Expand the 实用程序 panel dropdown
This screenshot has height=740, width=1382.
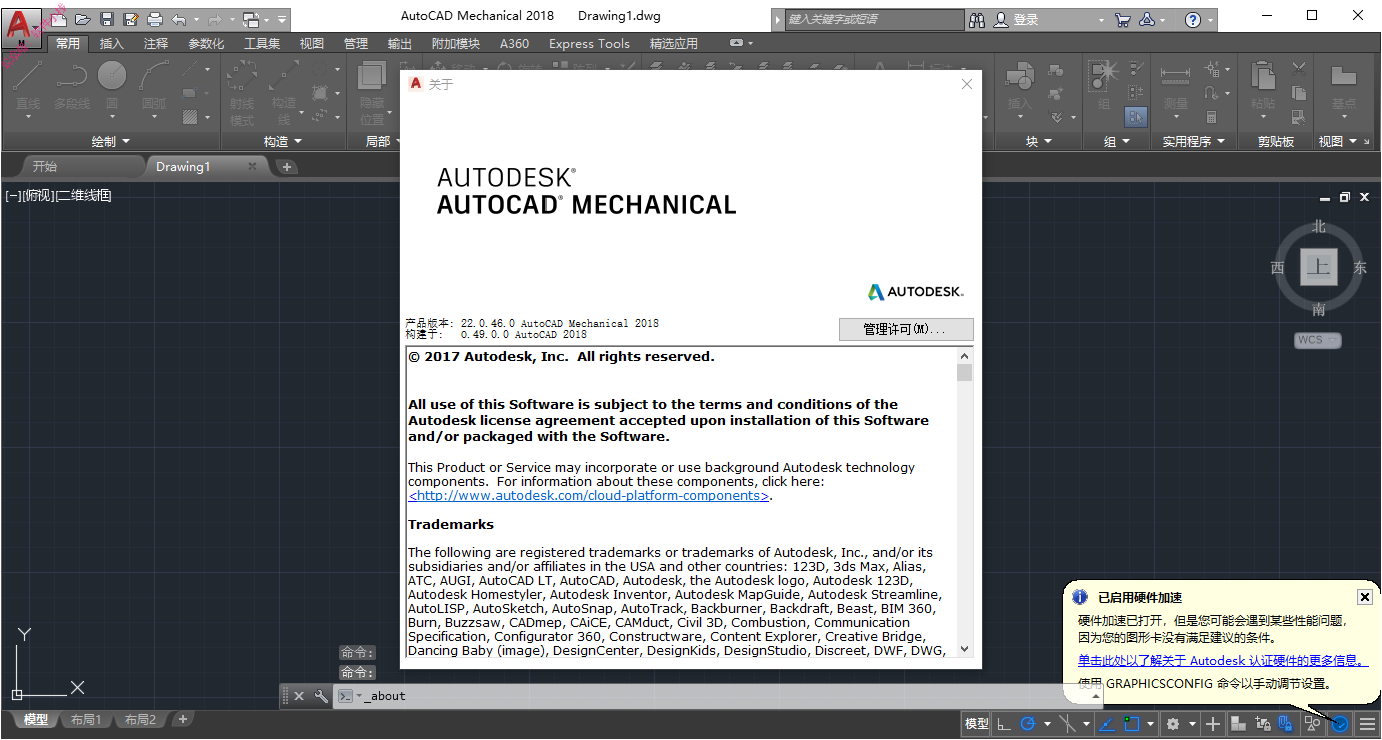tap(1221, 142)
